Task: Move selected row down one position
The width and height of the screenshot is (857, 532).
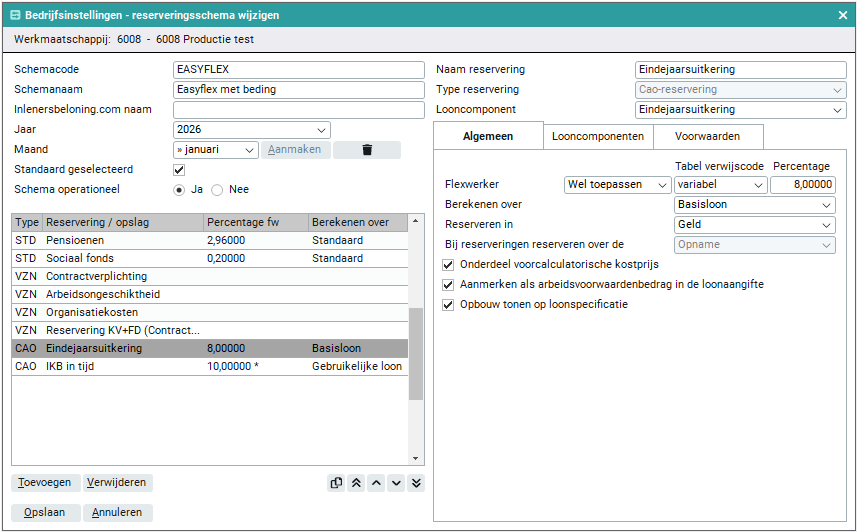Action: [396, 483]
